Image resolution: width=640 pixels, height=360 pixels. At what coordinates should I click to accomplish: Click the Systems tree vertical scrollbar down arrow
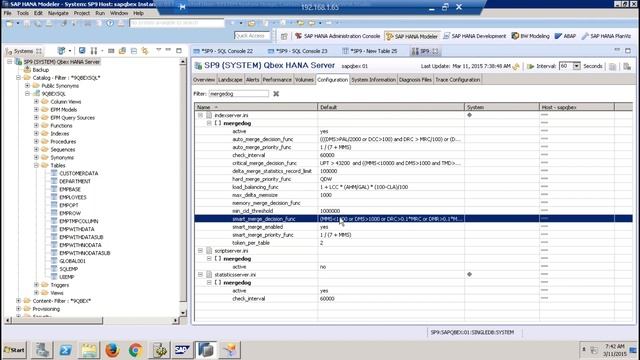183,313
